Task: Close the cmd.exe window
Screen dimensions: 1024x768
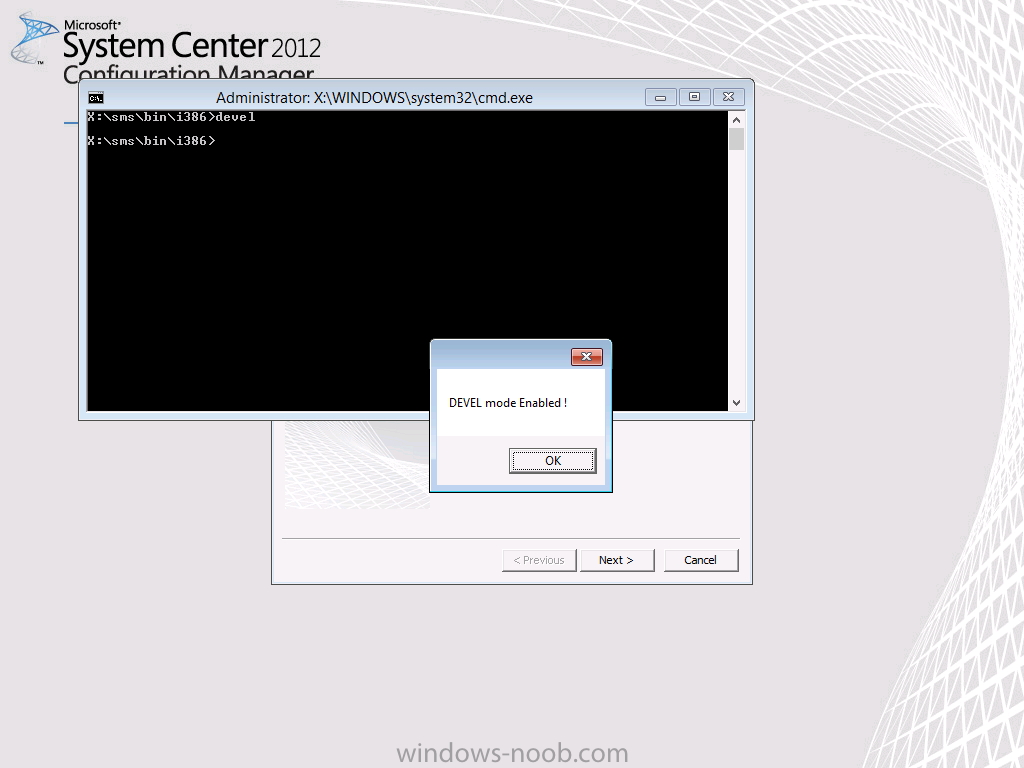Action: click(x=729, y=97)
